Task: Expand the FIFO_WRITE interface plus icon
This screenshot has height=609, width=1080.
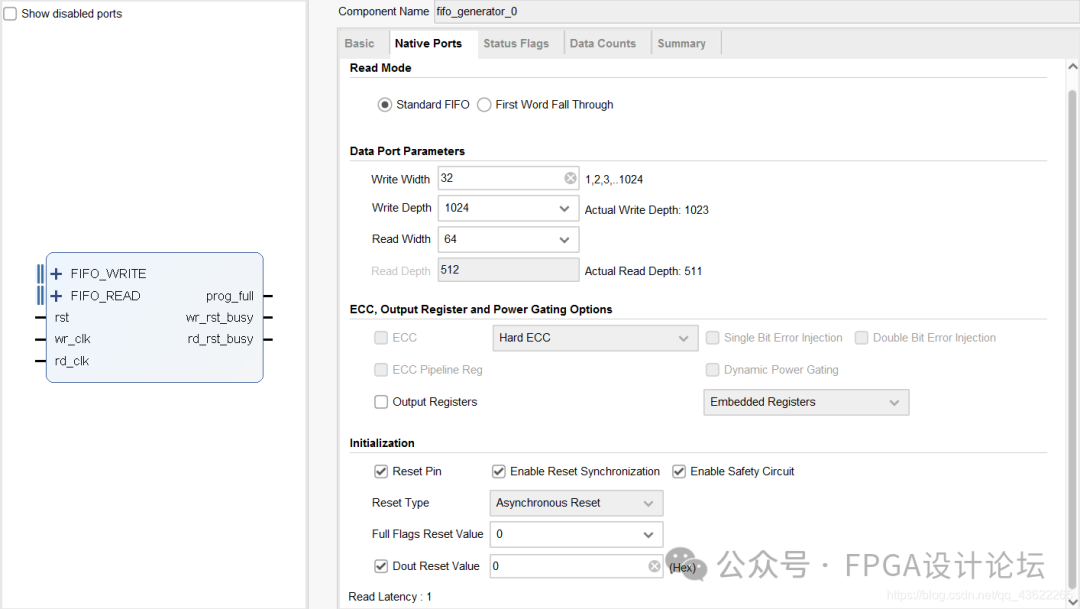Action: (57, 274)
